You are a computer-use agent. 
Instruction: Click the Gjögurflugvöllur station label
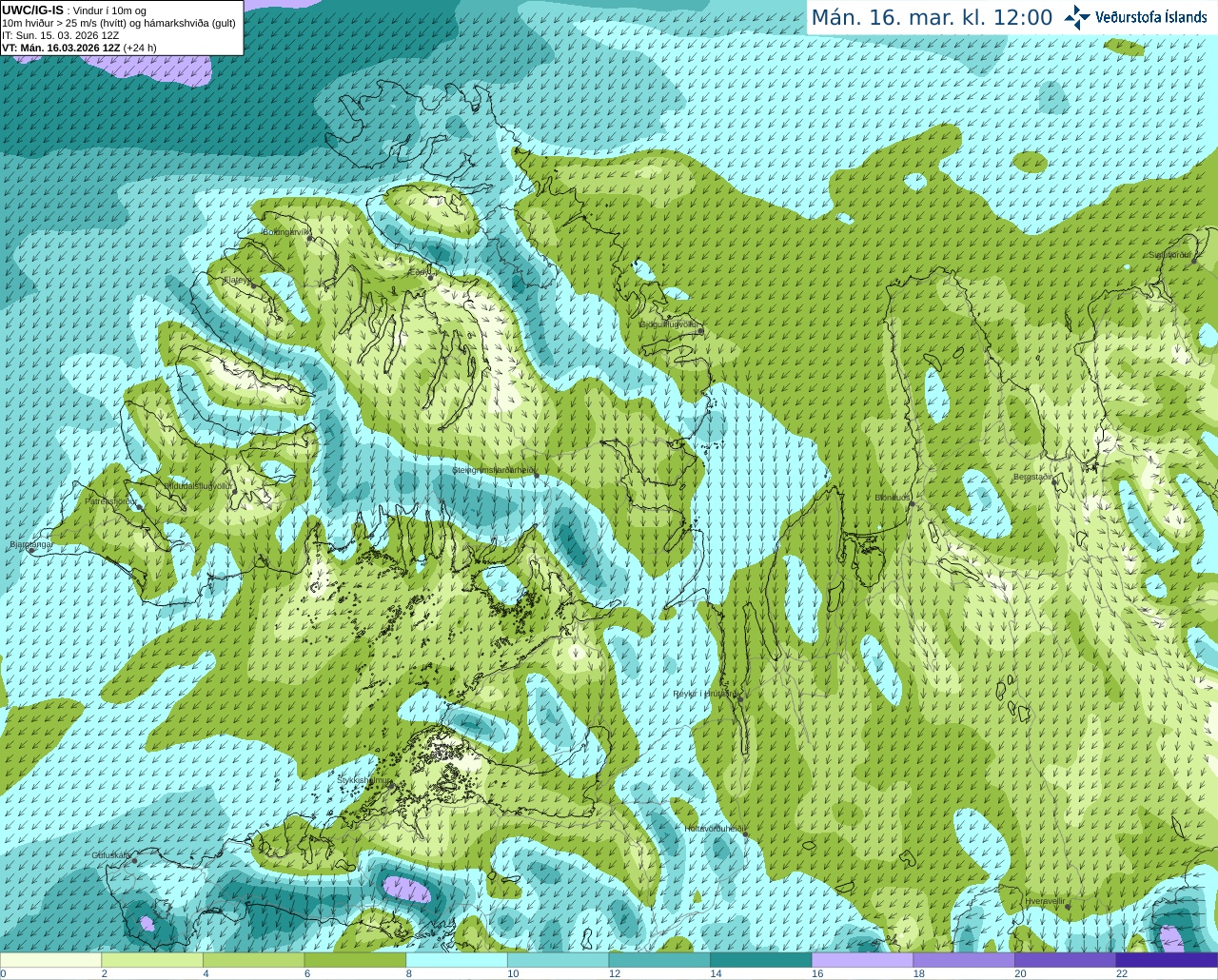pyautogui.click(x=670, y=324)
